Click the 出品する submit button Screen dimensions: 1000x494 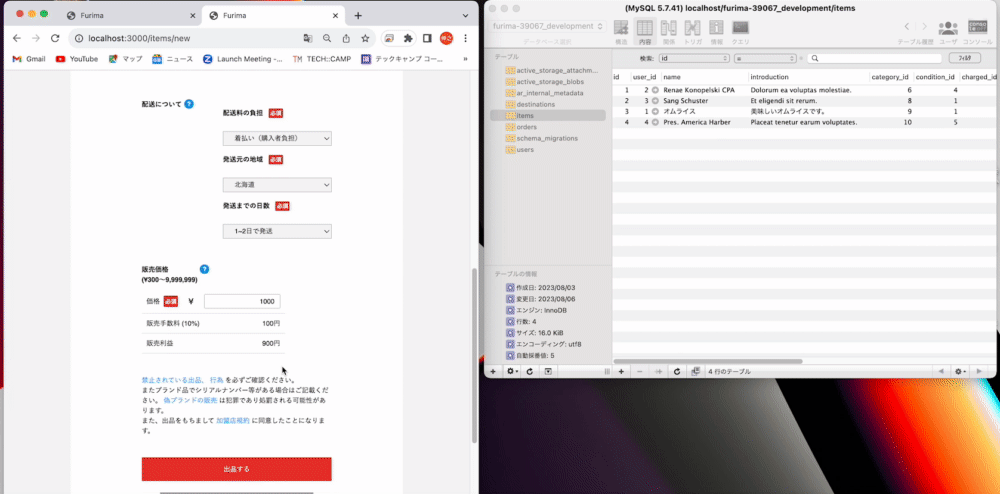(x=237, y=469)
